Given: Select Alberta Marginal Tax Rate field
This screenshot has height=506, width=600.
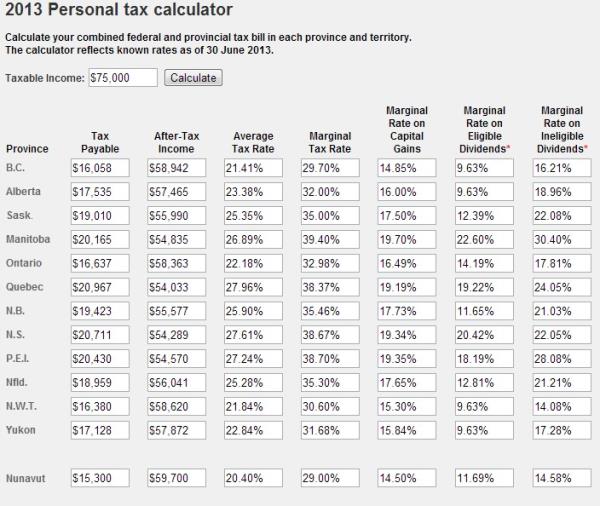Looking at the screenshot, I should pos(331,191).
